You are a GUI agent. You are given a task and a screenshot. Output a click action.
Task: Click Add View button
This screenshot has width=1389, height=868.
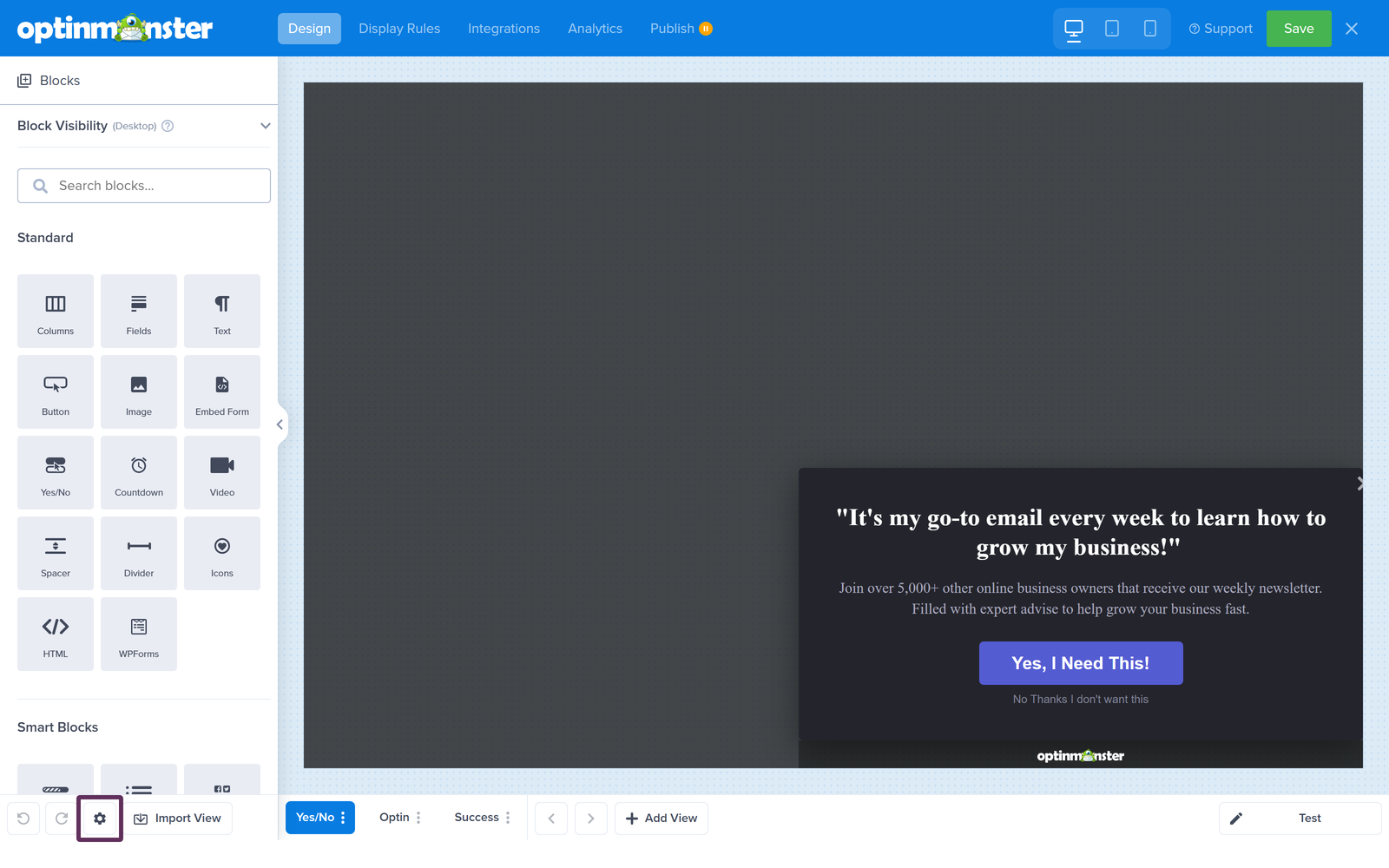[662, 819]
